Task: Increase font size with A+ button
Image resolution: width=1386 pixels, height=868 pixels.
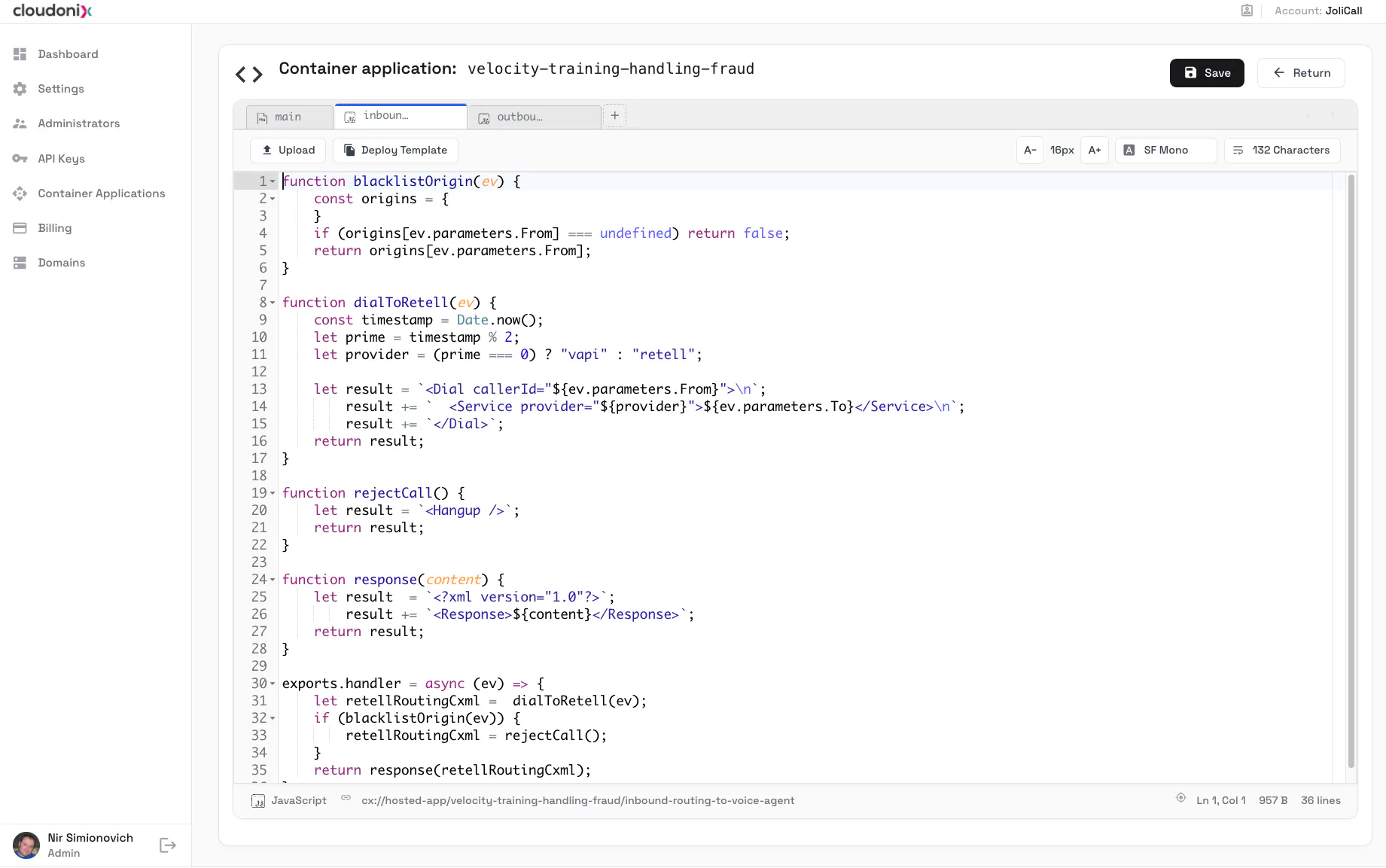Action: (x=1095, y=151)
